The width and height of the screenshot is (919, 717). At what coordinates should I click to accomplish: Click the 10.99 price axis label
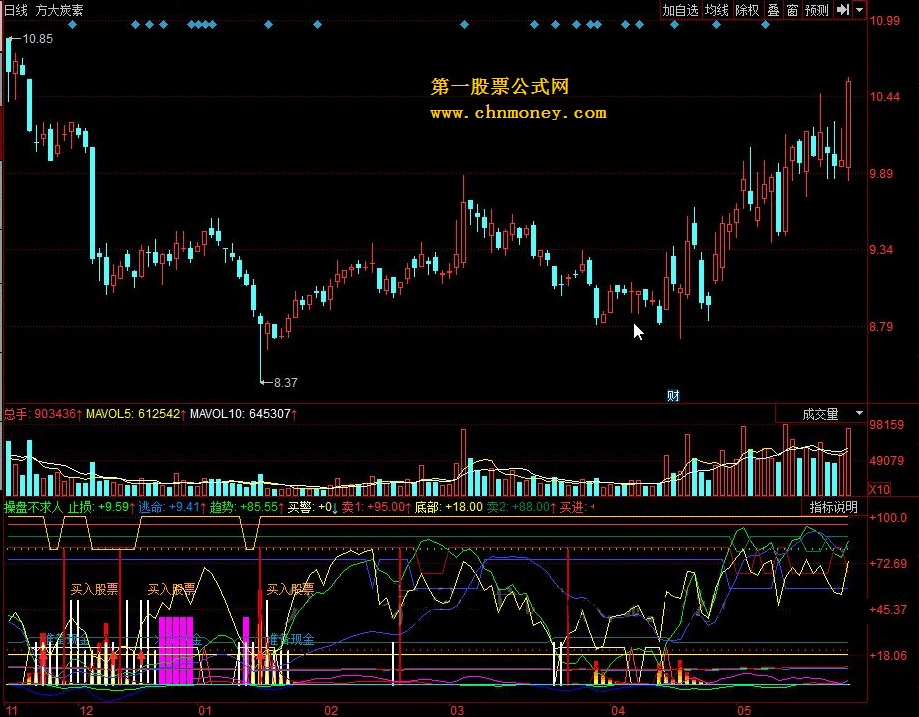(884, 21)
